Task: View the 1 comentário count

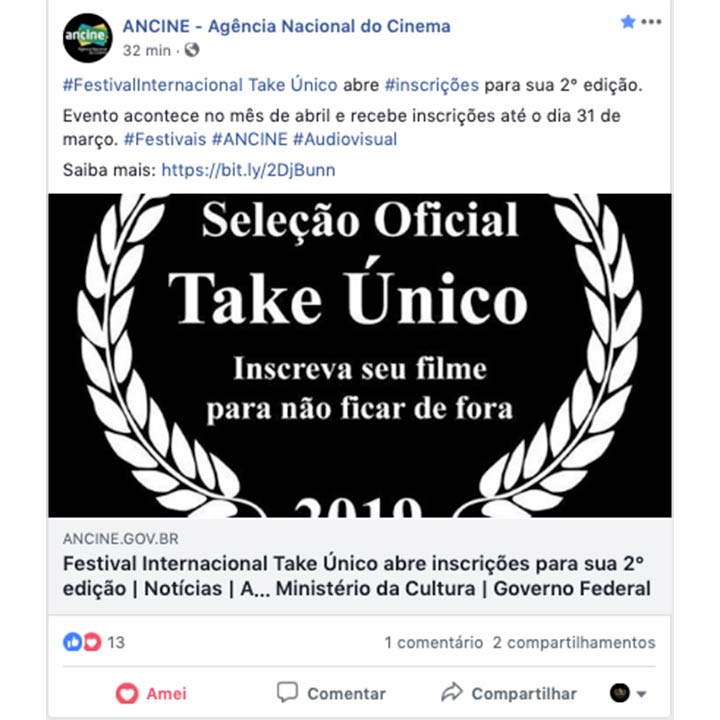Action: pyautogui.click(x=433, y=642)
